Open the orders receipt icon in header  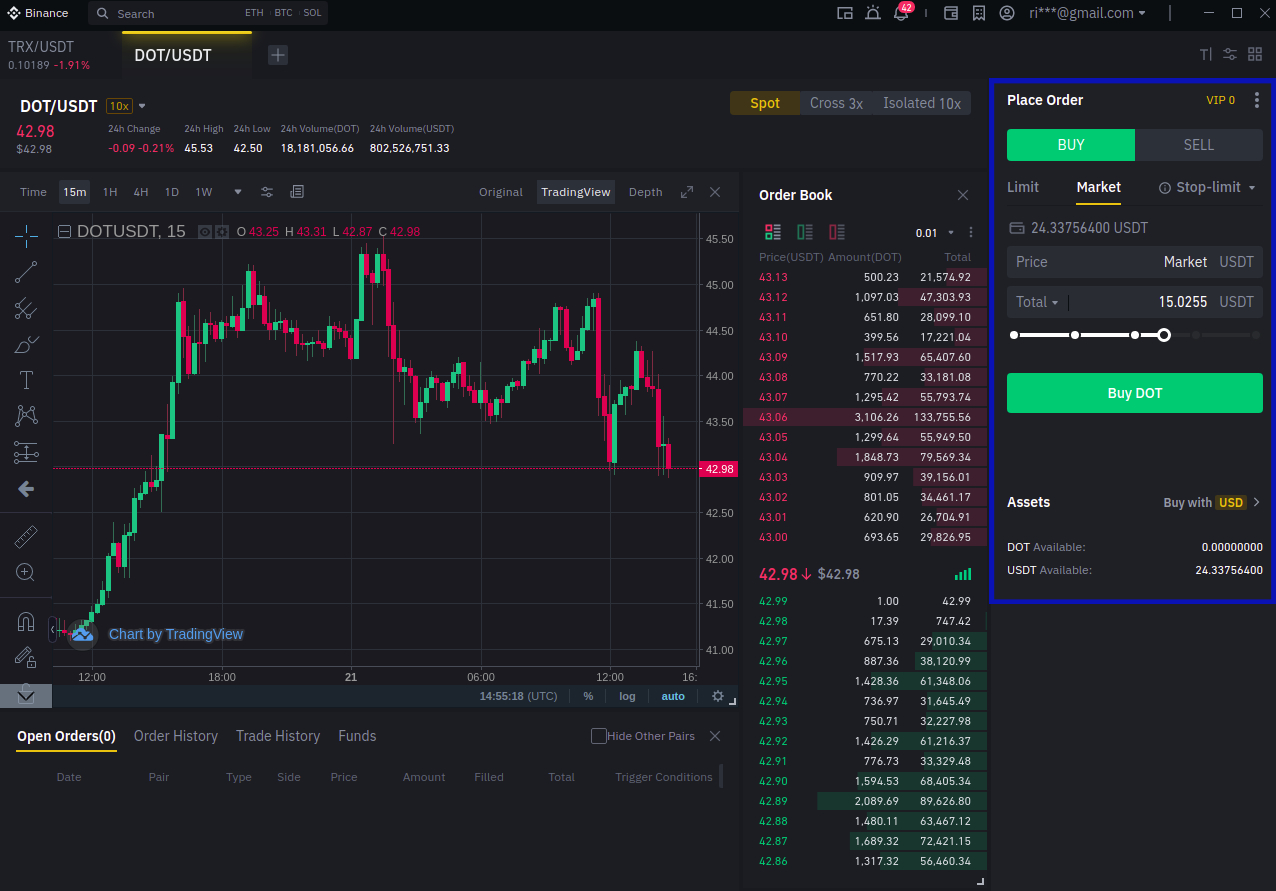click(979, 14)
